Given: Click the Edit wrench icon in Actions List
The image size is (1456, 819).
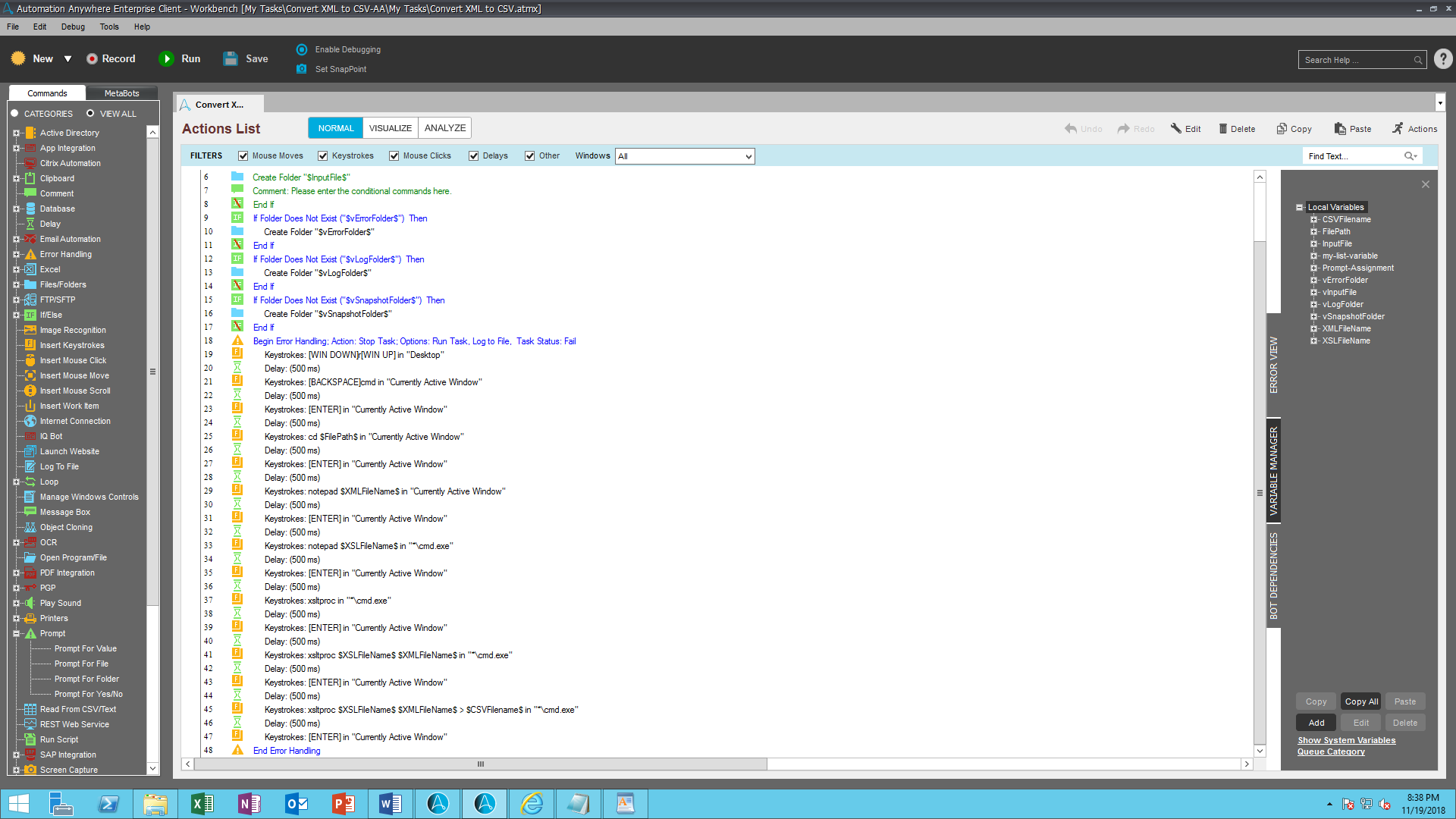Looking at the screenshot, I should click(x=1176, y=129).
